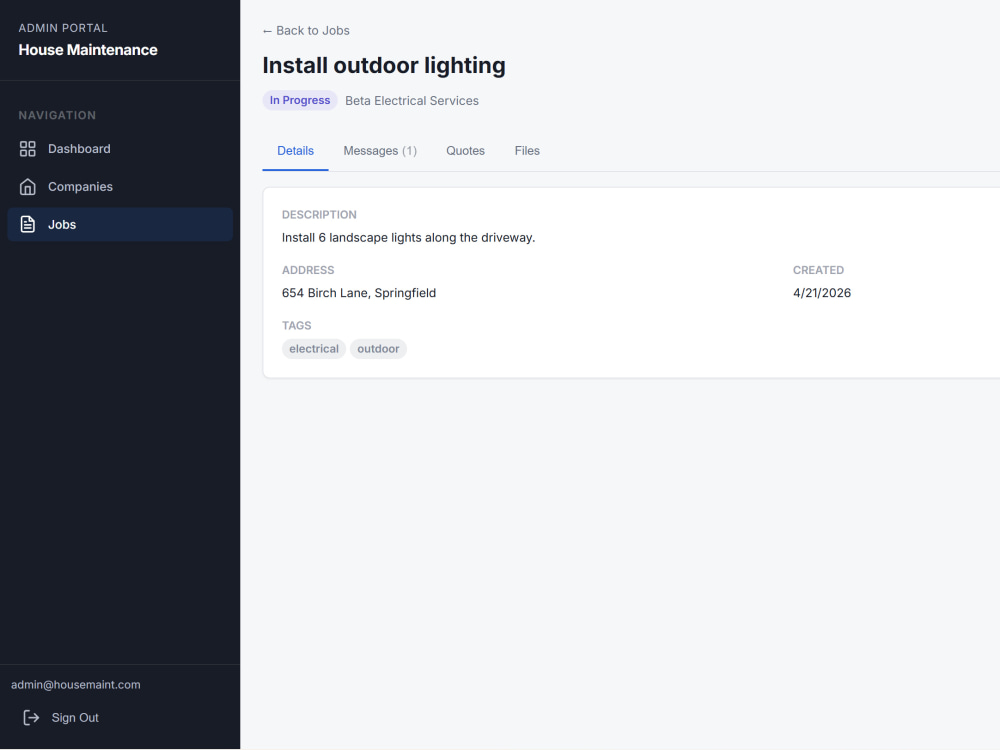This screenshot has width=1000, height=750.
Task: Click the address 654 Birch Lane, Springfield
Action: 359,293
